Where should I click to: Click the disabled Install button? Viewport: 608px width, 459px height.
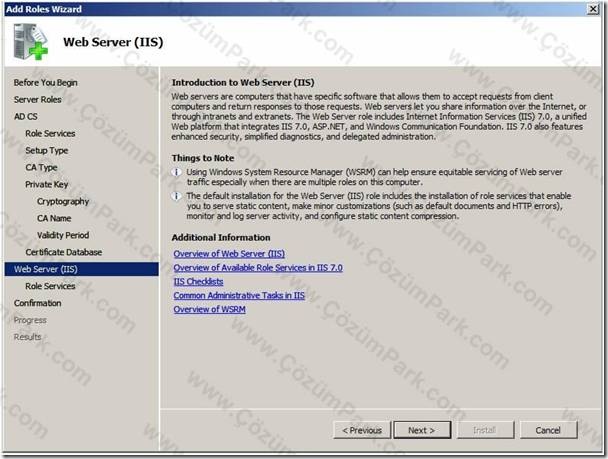point(485,430)
